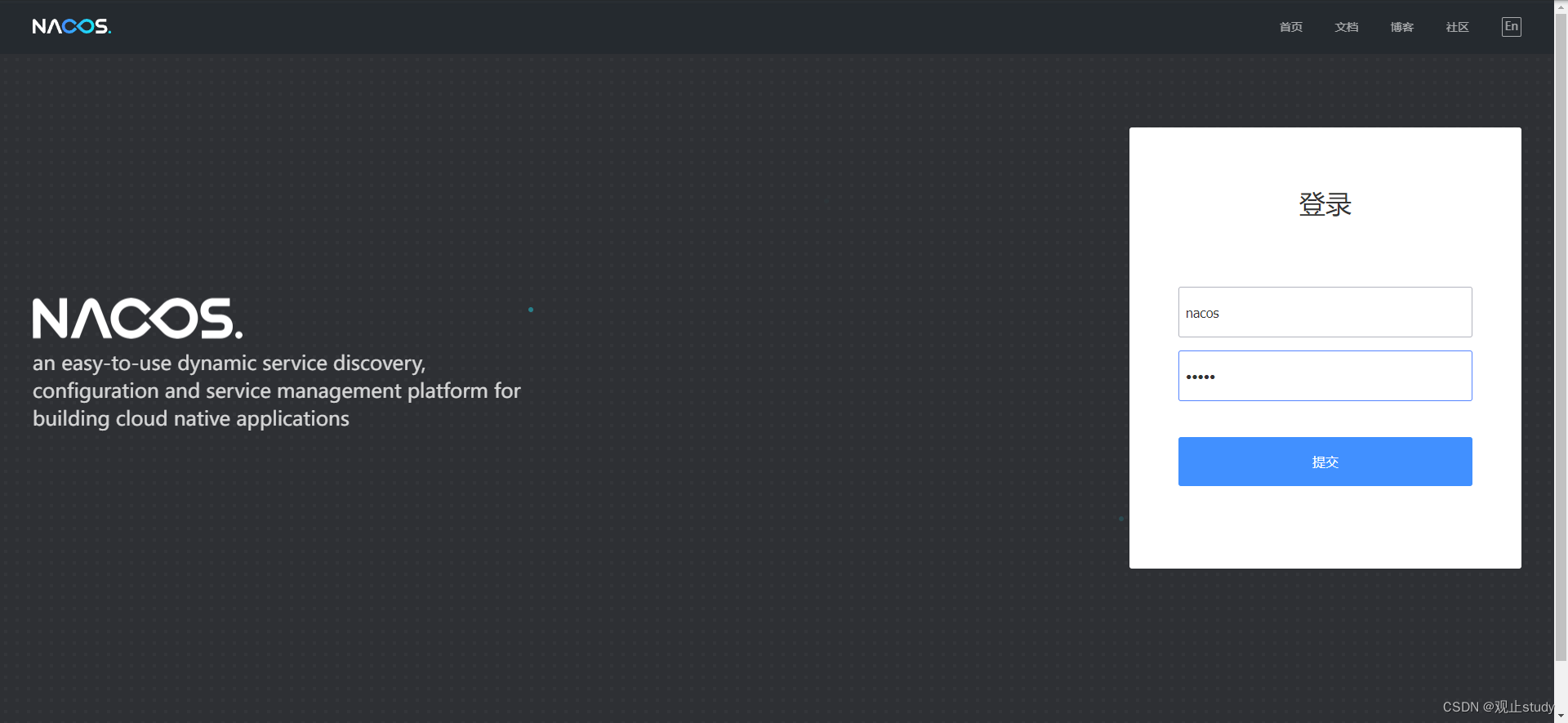
Task: Click the scrollbar up arrow
Action: (x=1561, y=6)
